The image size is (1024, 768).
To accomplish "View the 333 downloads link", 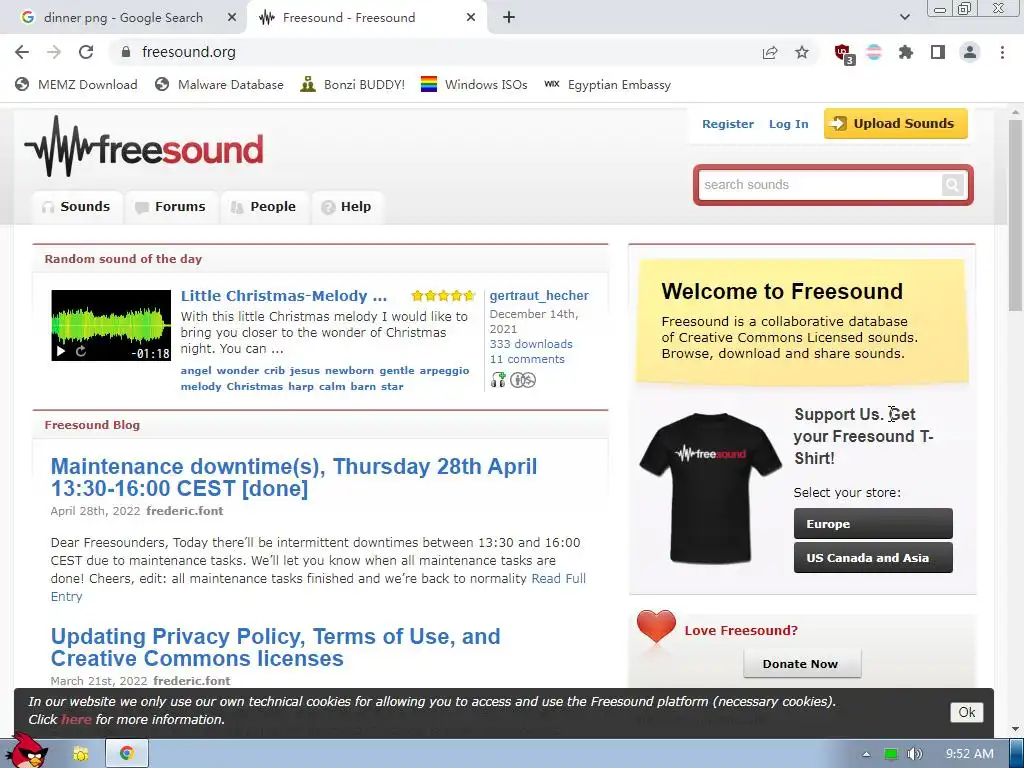I will [531, 344].
